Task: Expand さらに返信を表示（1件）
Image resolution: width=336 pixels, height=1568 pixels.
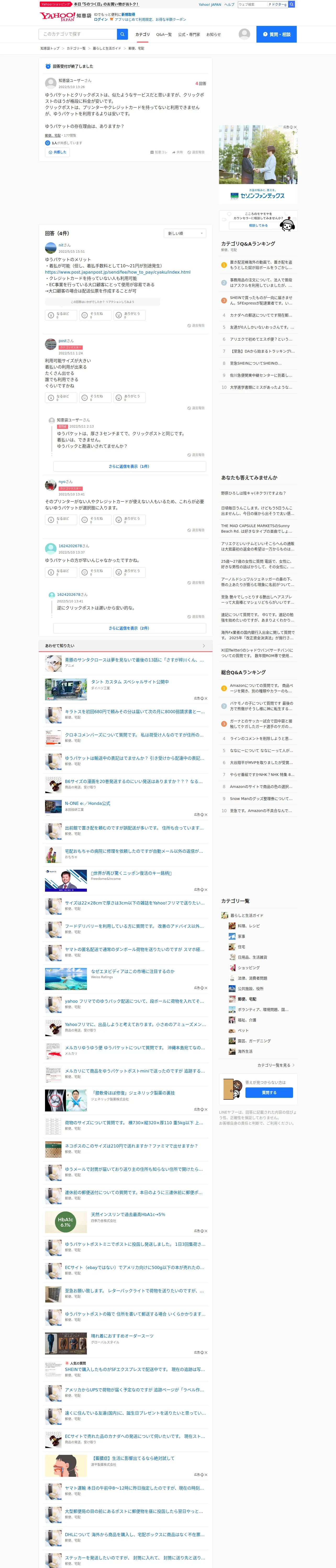Action: (x=129, y=466)
